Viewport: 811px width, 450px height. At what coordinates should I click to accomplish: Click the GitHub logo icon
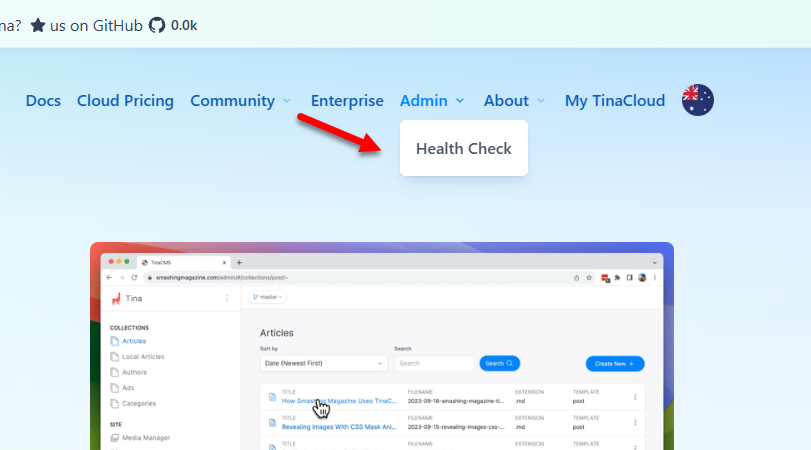157,25
